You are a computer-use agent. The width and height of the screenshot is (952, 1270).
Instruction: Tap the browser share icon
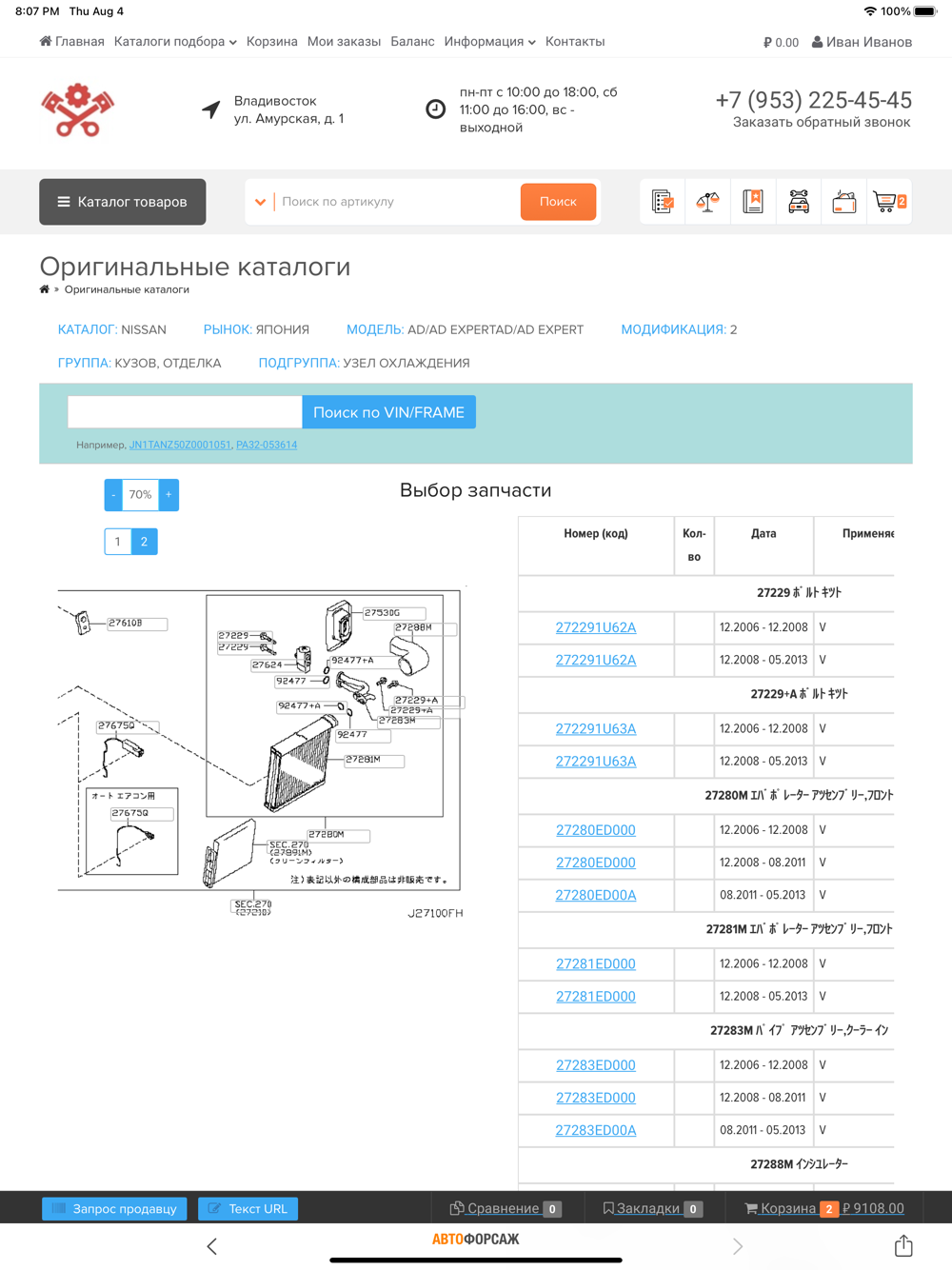903,1245
